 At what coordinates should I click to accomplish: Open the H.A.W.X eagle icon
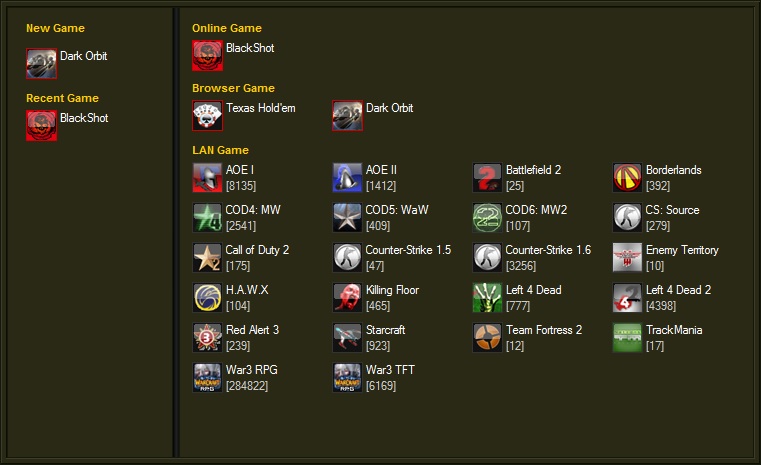tap(207, 298)
